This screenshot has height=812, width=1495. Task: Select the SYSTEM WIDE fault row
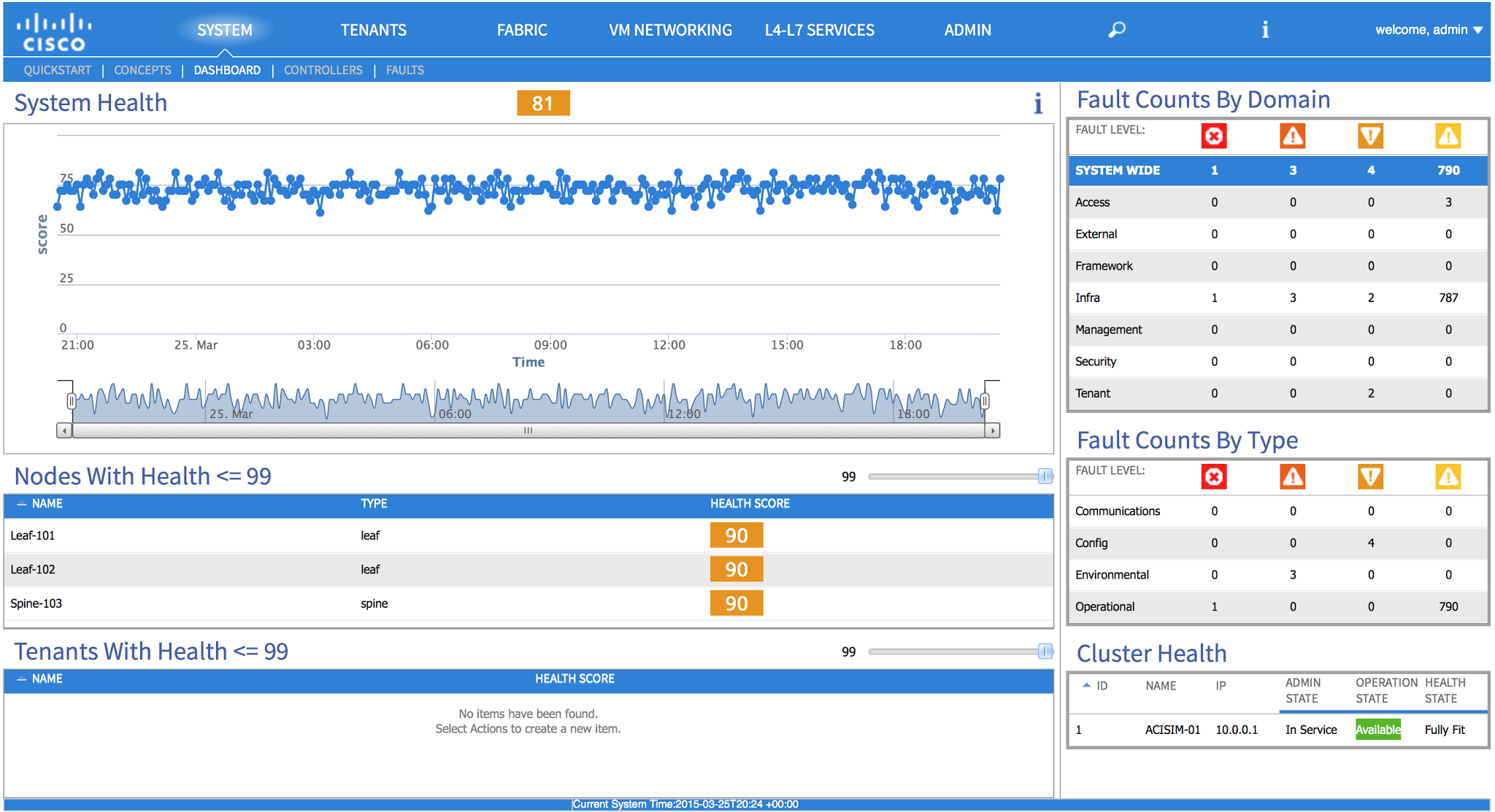1117,171
